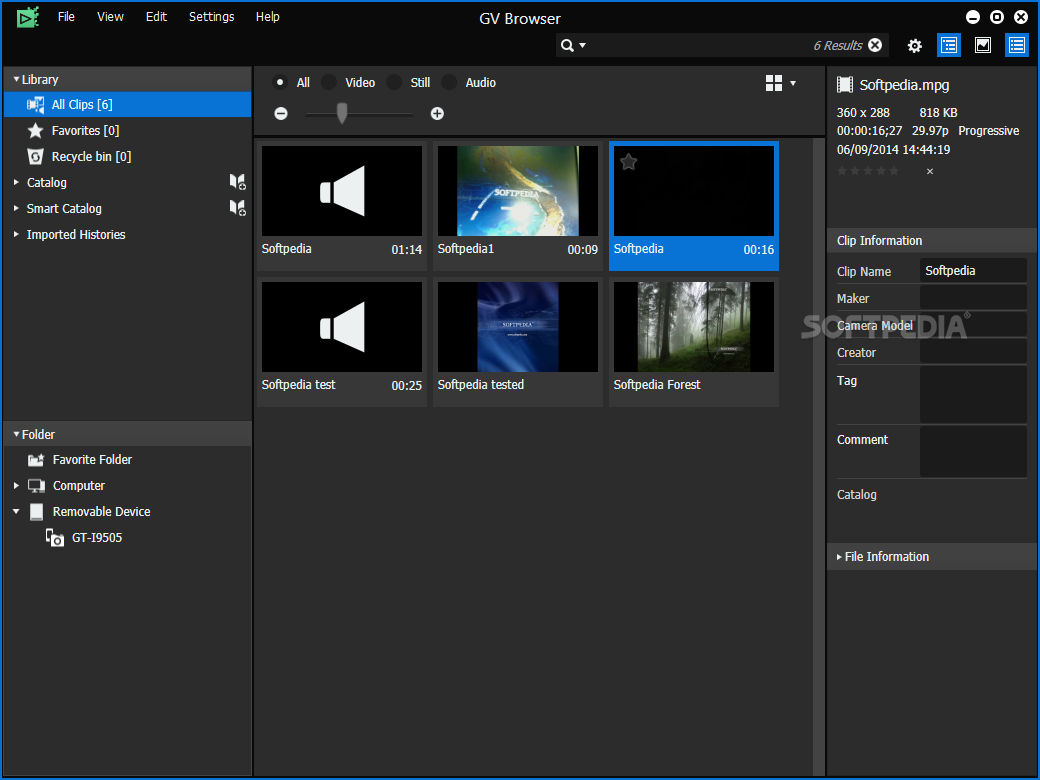Click the film icon beside Softpedia.mpg
This screenshot has height=780, width=1040.
[x=845, y=85]
